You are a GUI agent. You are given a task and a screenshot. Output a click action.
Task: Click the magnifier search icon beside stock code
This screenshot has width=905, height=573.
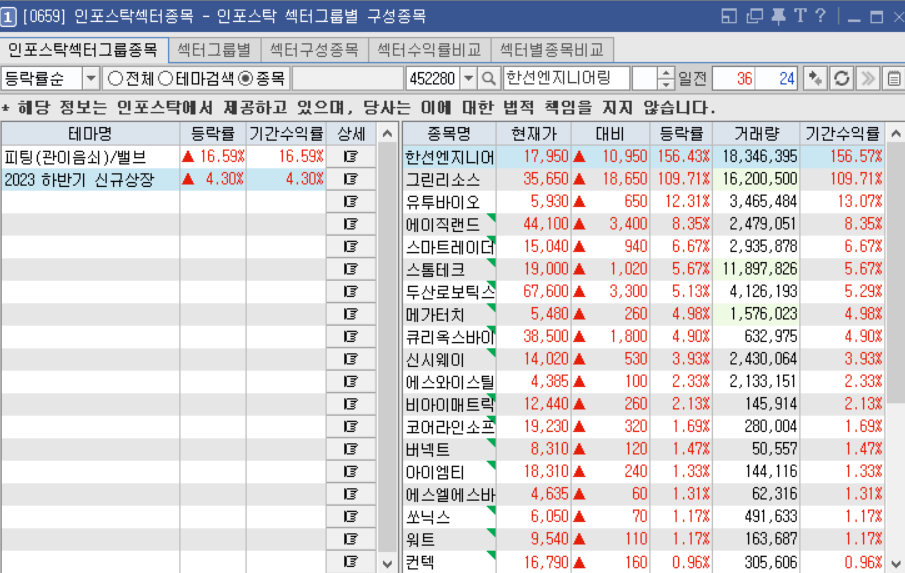tap(488, 78)
